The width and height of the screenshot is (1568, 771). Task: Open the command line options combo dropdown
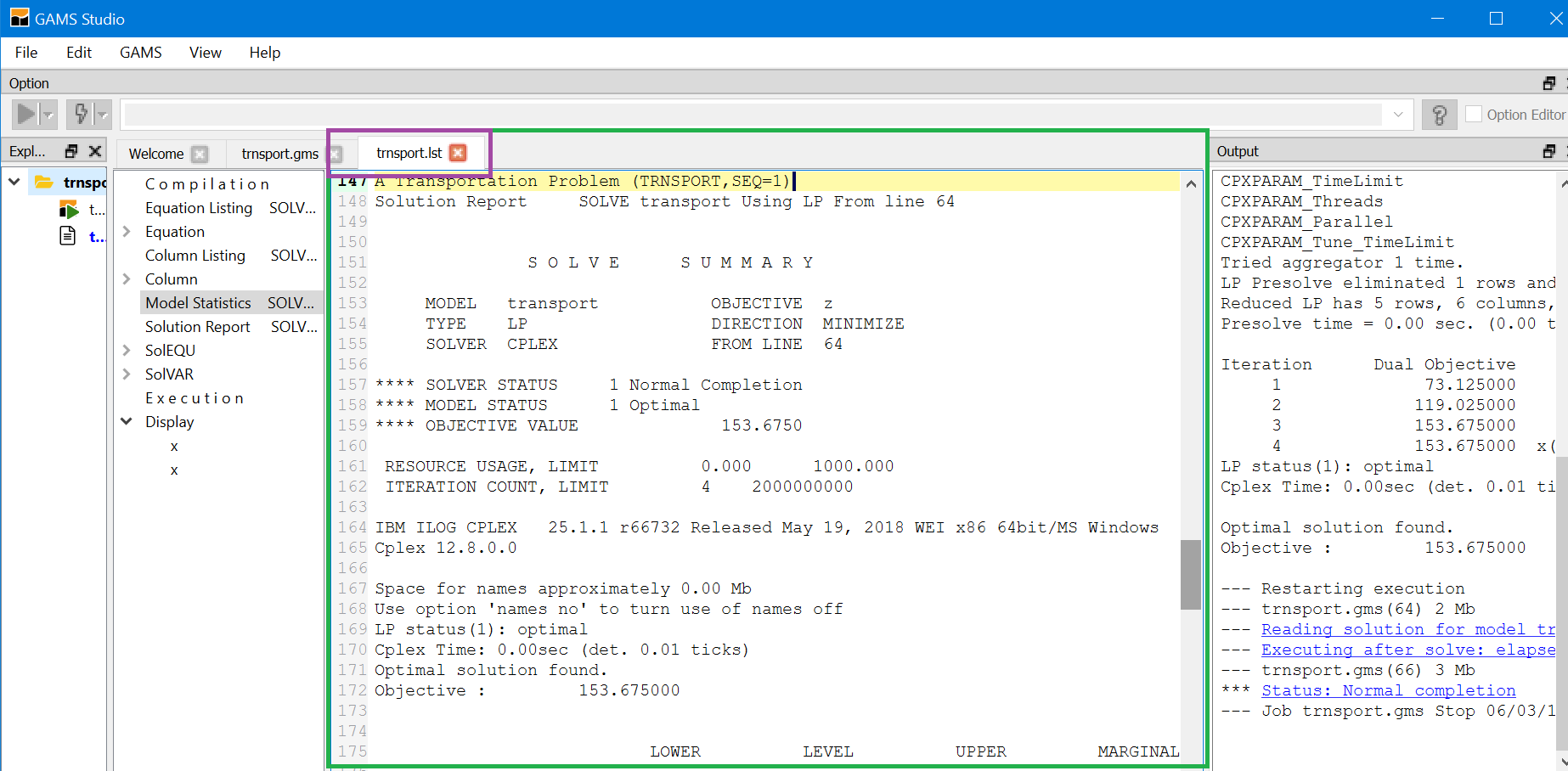[x=1397, y=115]
